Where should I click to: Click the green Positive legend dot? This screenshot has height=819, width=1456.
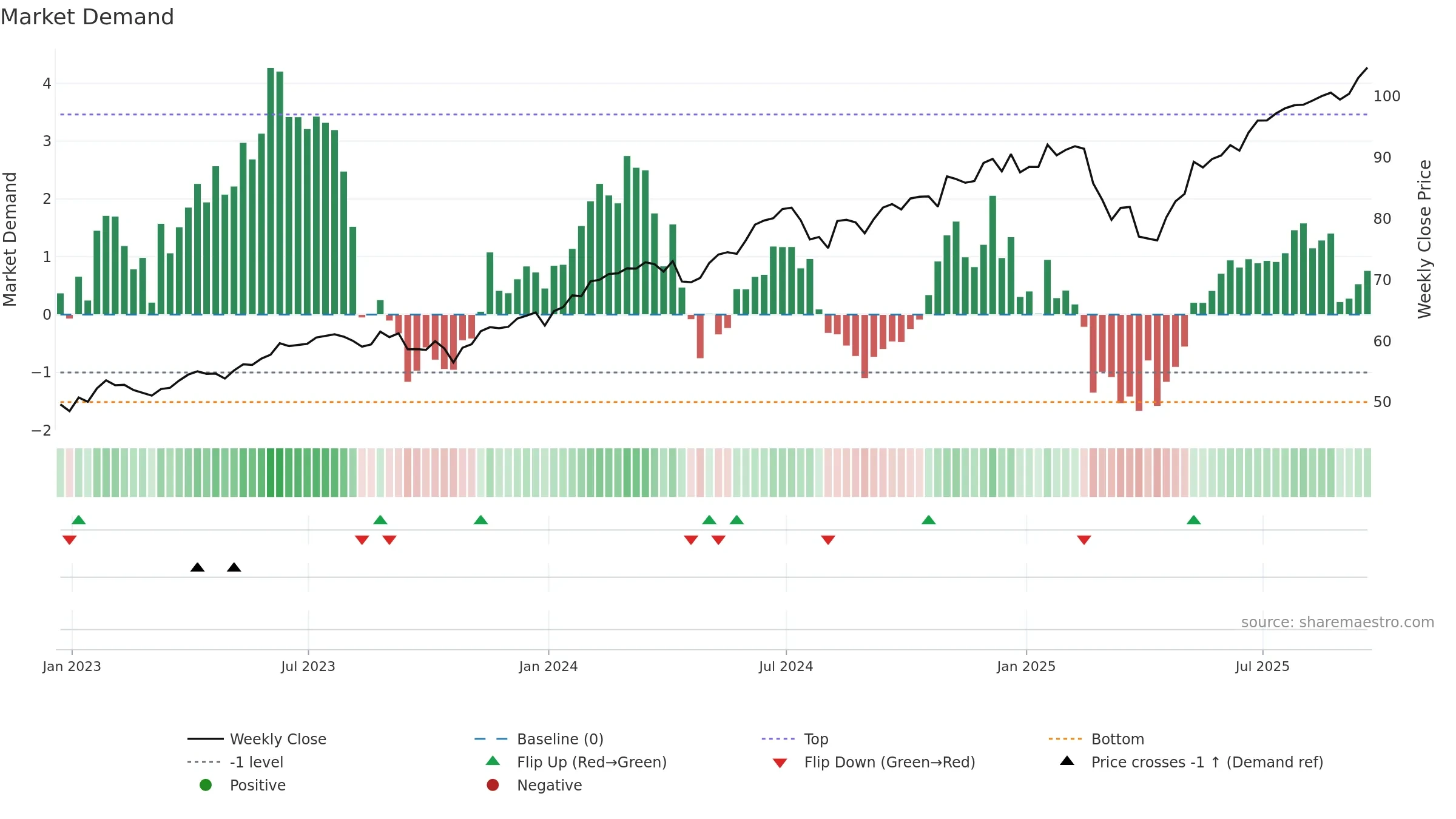(x=206, y=785)
